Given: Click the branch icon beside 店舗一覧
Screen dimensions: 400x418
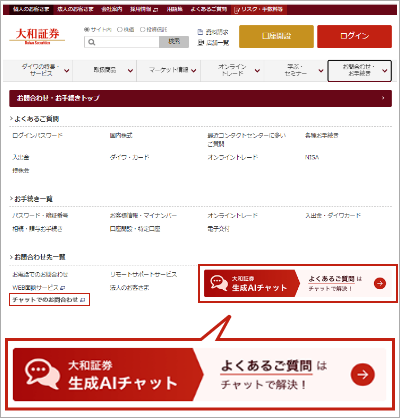Looking at the screenshot, I should (x=200, y=42).
